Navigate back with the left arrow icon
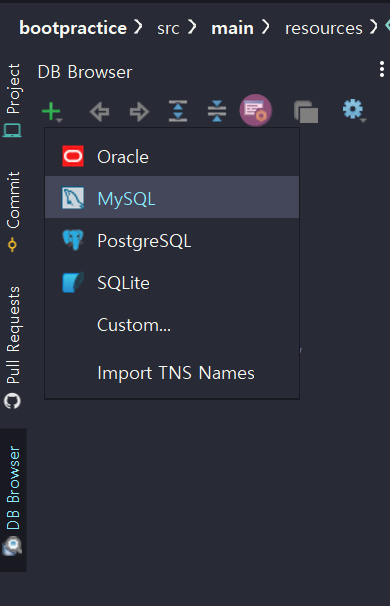The width and height of the screenshot is (390, 606). (100, 112)
